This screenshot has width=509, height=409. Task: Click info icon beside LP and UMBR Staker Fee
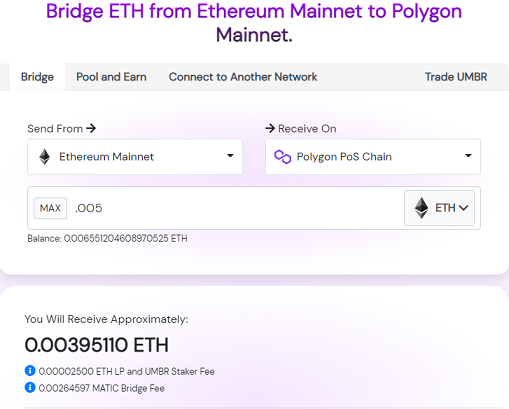click(30, 370)
